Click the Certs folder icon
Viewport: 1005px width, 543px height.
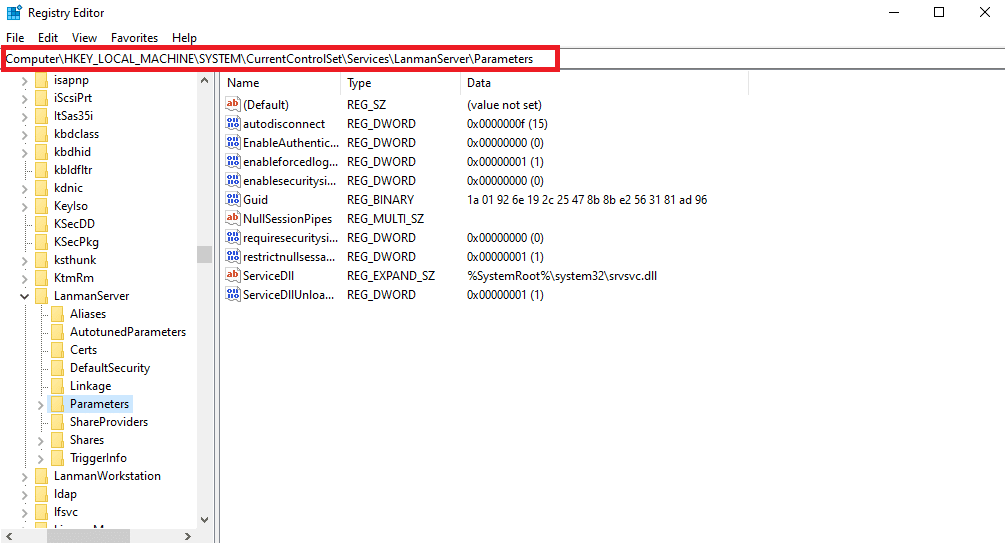[58, 349]
